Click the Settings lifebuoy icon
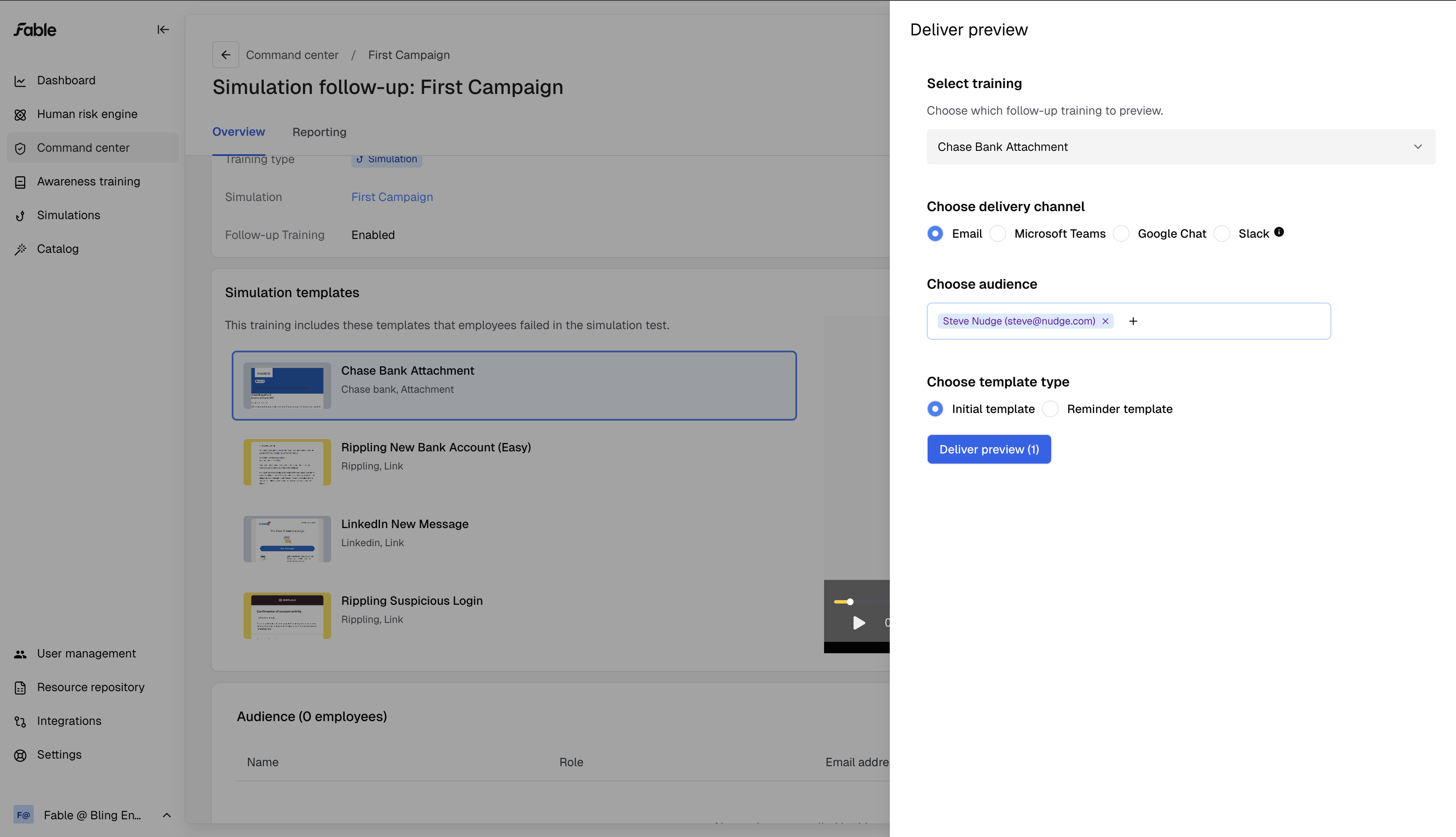This screenshot has height=837, width=1456. tap(20, 755)
